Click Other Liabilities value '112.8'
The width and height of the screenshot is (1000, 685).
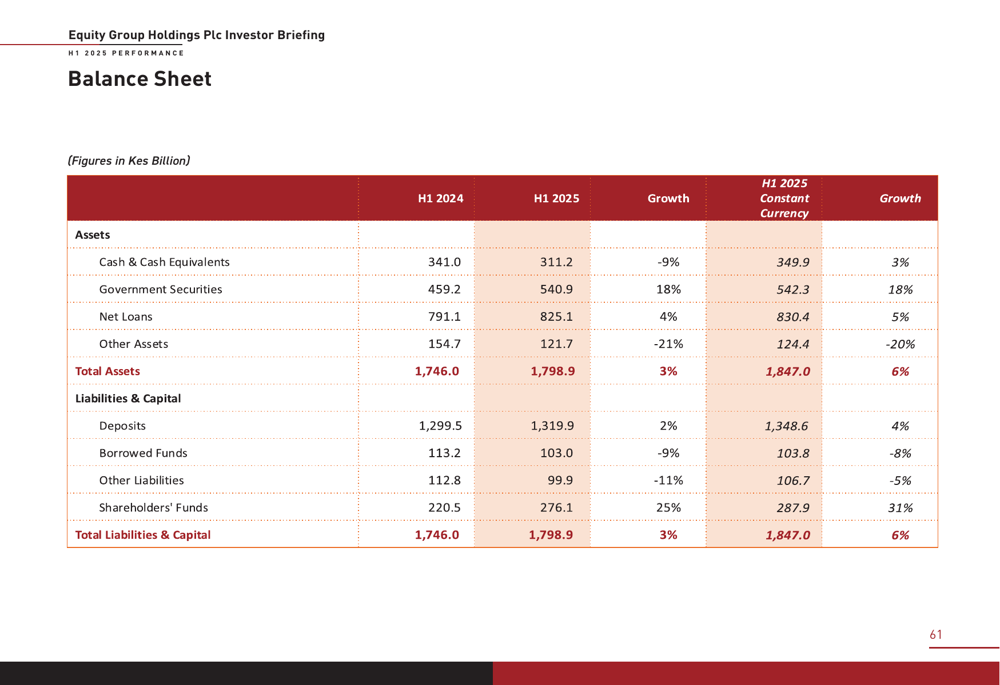click(444, 481)
